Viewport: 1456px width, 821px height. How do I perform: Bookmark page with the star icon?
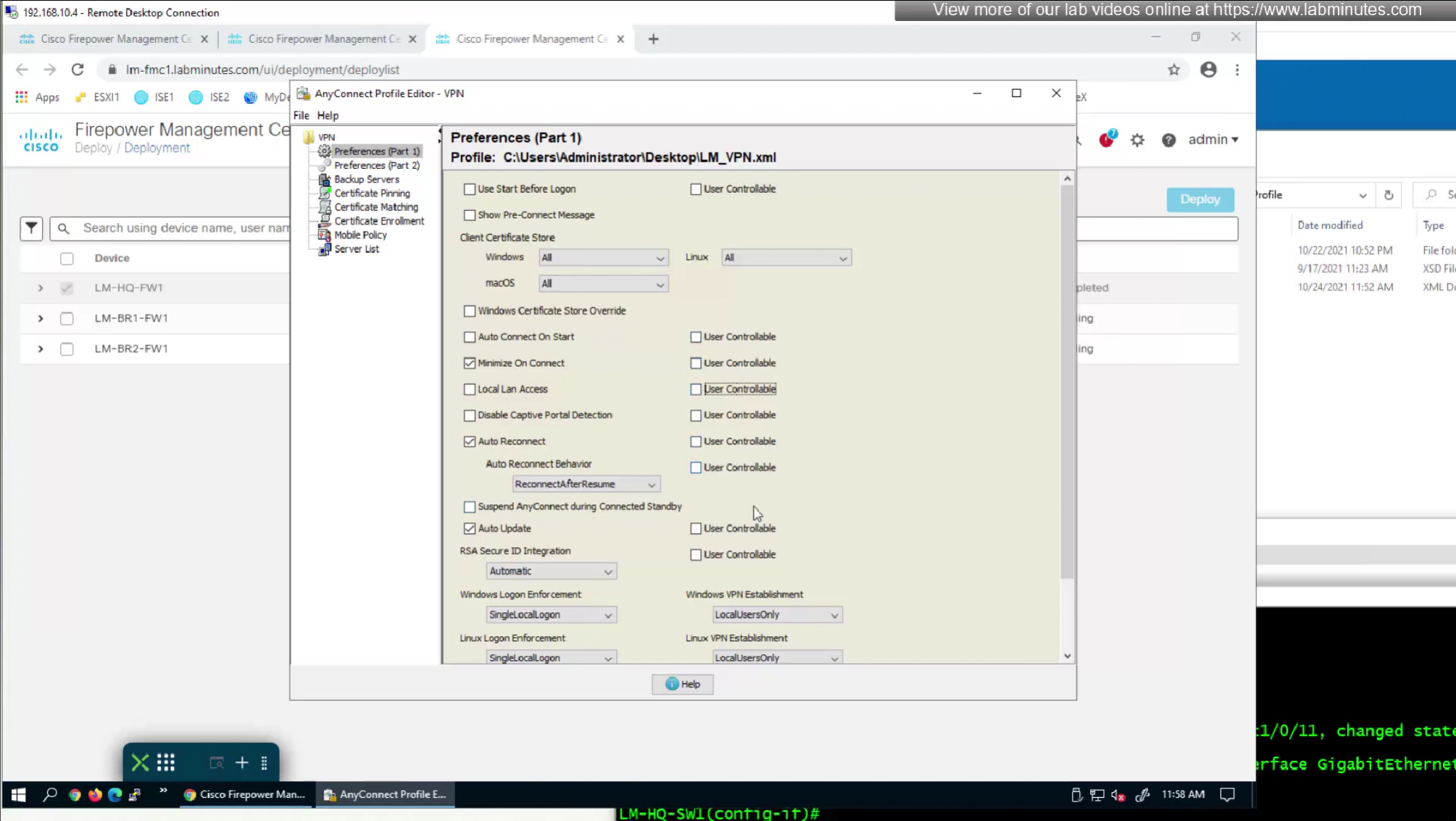pyautogui.click(x=1173, y=70)
